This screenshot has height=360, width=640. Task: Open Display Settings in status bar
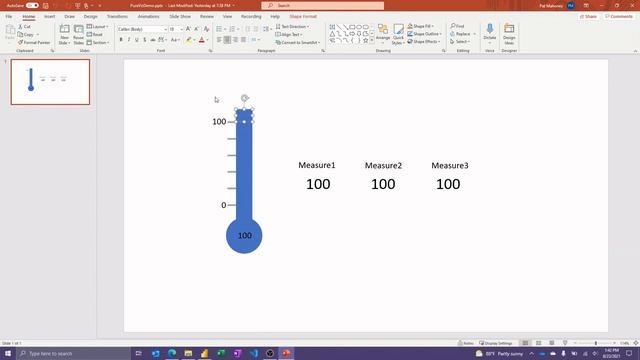click(x=496, y=343)
